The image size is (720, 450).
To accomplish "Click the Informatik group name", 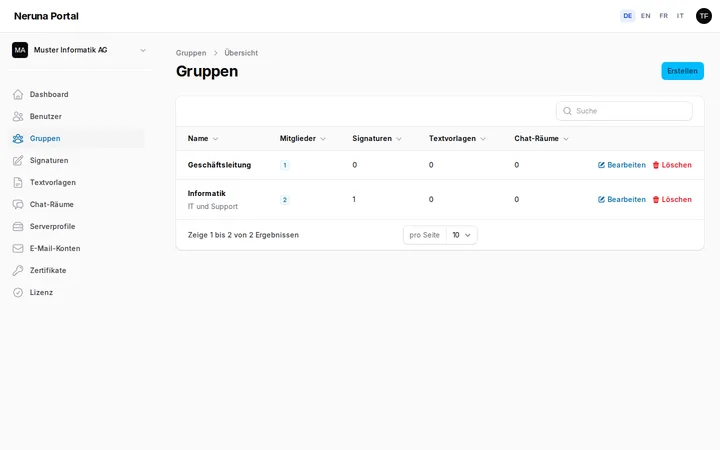I will pyautogui.click(x=207, y=193).
